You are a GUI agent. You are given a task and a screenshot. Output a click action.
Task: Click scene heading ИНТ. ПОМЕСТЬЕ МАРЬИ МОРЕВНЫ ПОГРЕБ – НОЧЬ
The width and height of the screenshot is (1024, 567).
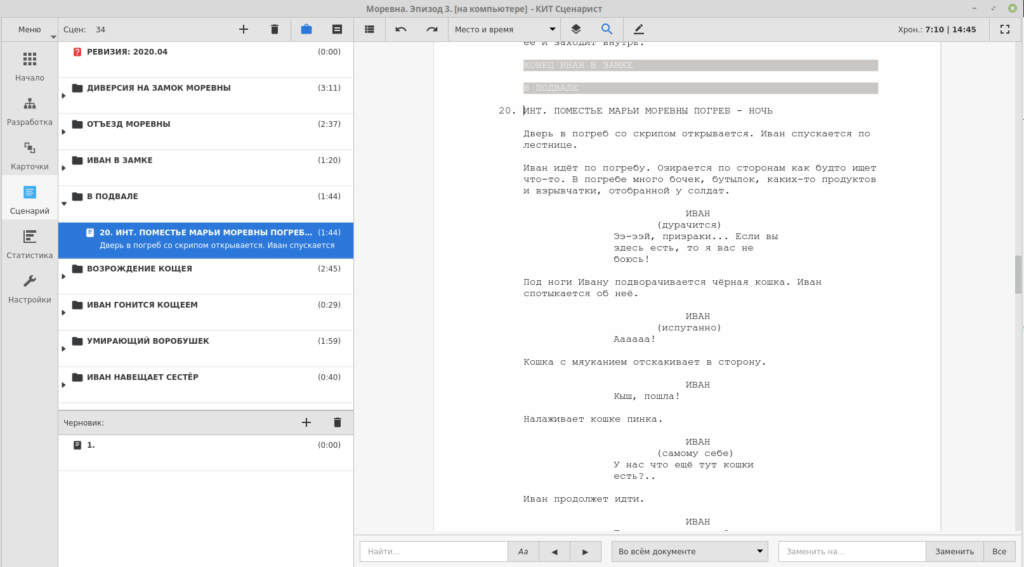(647, 111)
